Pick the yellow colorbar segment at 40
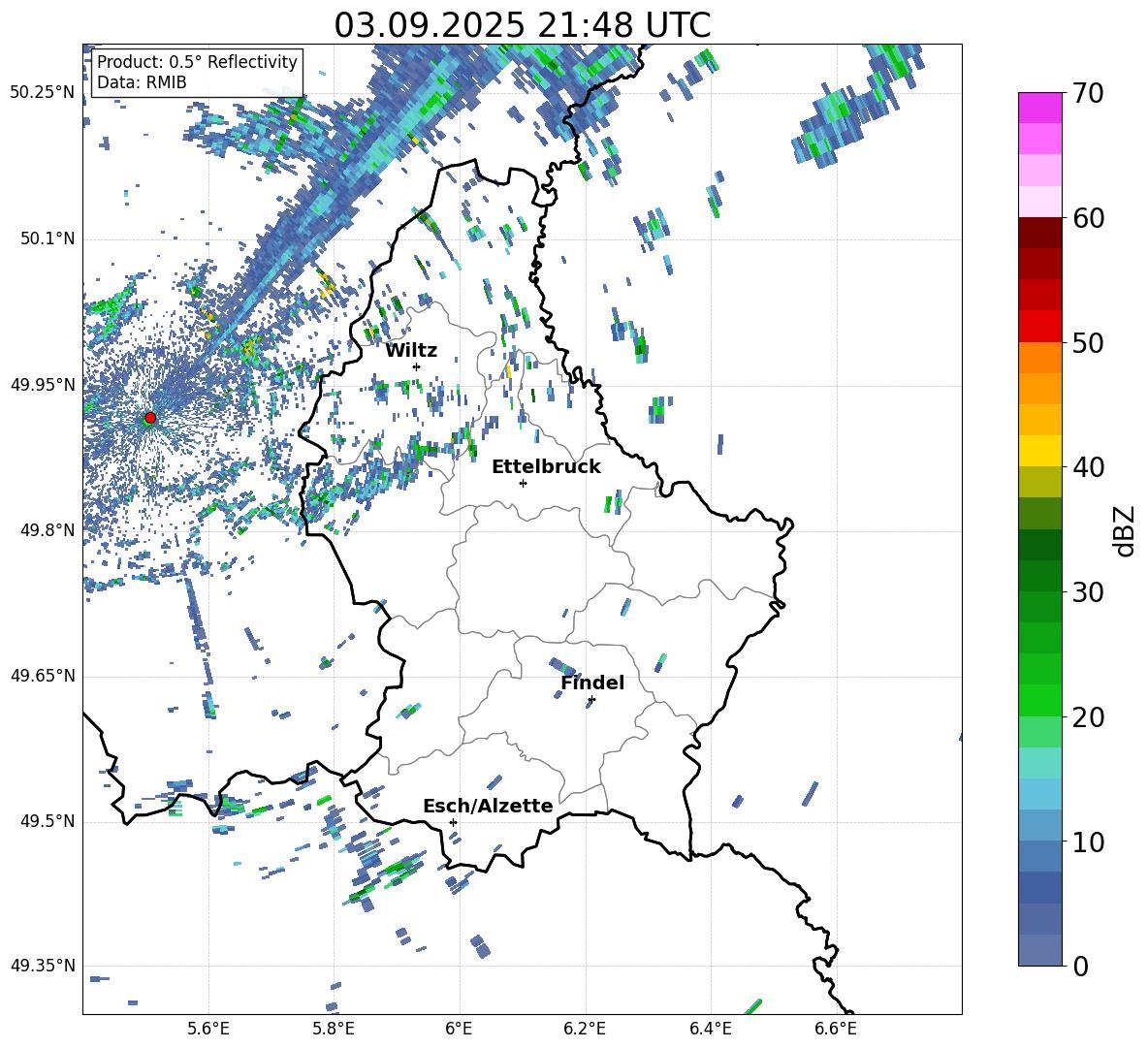This screenshot has height=1048, width=1148. click(1040, 451)
